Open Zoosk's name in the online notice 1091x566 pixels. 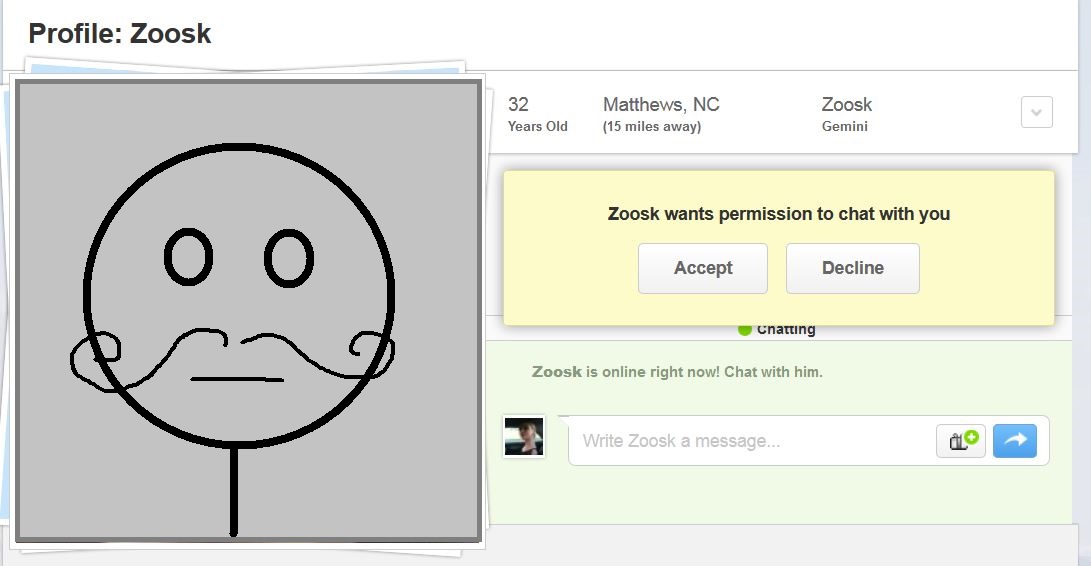(556, 372)
